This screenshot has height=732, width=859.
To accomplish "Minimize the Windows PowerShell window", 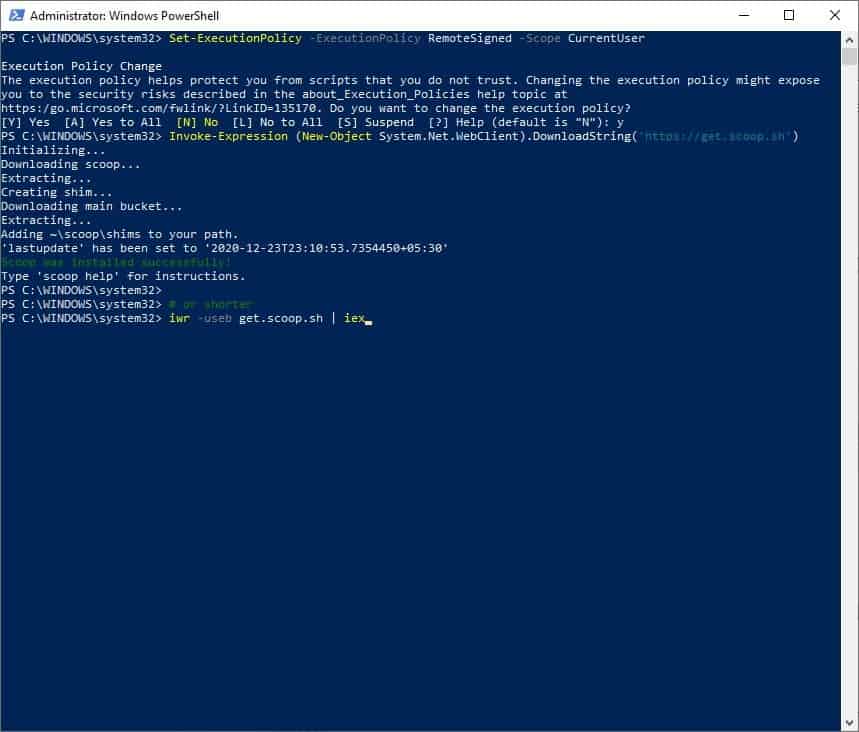I will click(x=743, y=15).
